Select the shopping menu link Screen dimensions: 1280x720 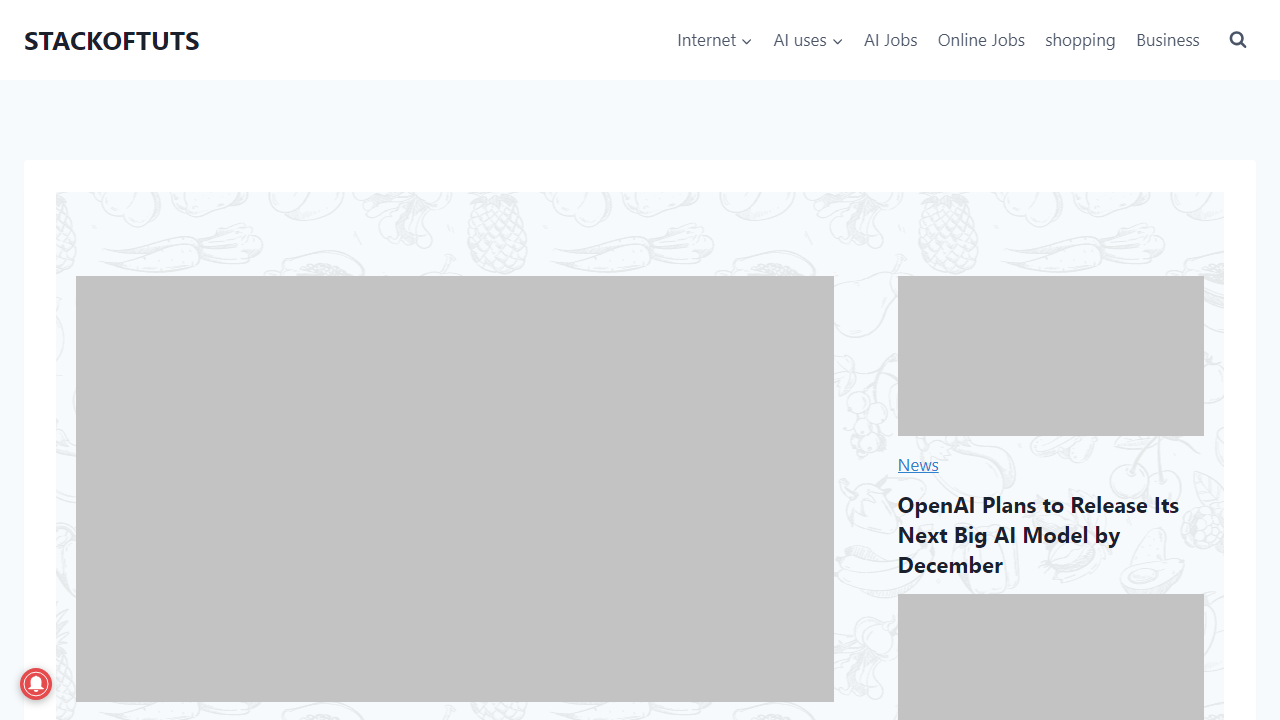[1080, 40]
